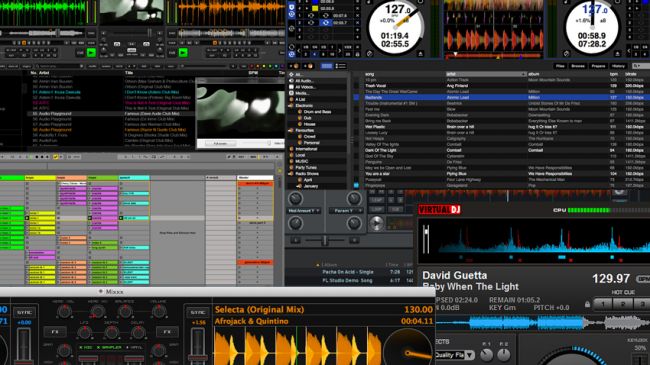Viewport: 650px width, 365px height.
Task: Select the A List playlist
Action: click(301, 100)
